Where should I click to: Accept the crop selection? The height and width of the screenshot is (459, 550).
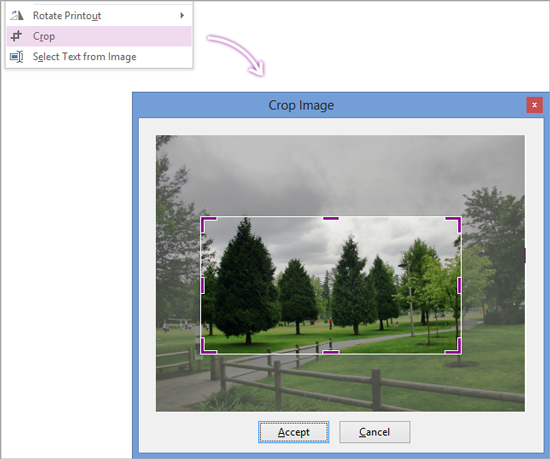coord(294,432)
